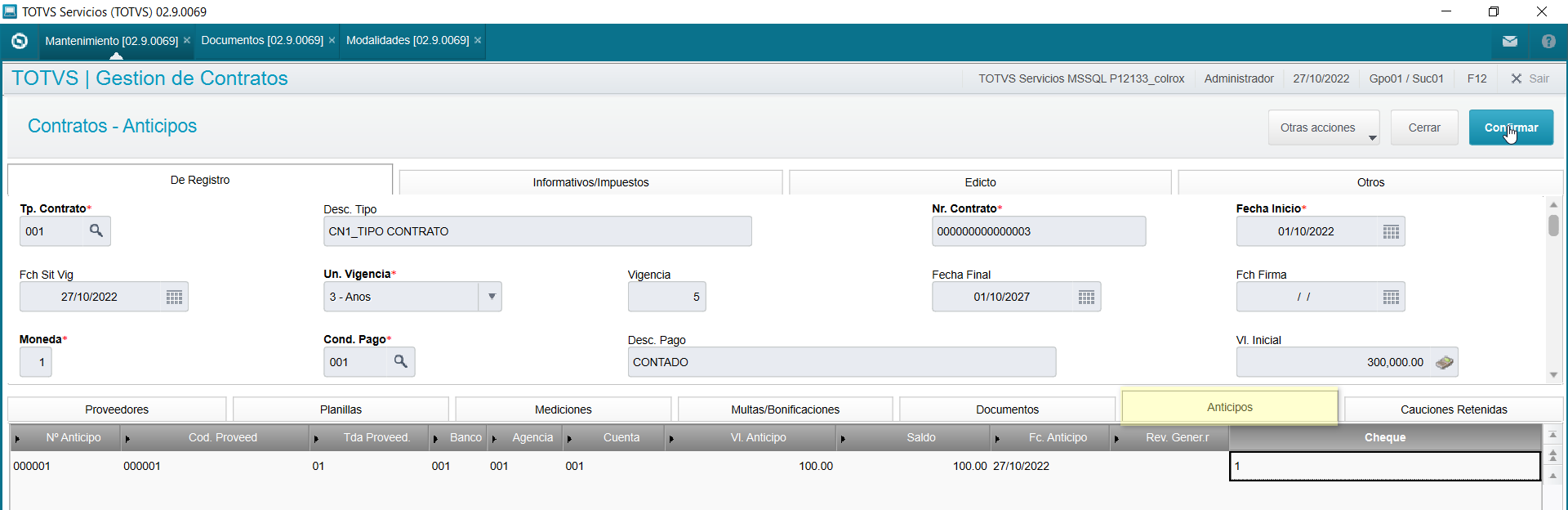
Task: Click the Confirmar button
Action: [x=1511, y=127]
